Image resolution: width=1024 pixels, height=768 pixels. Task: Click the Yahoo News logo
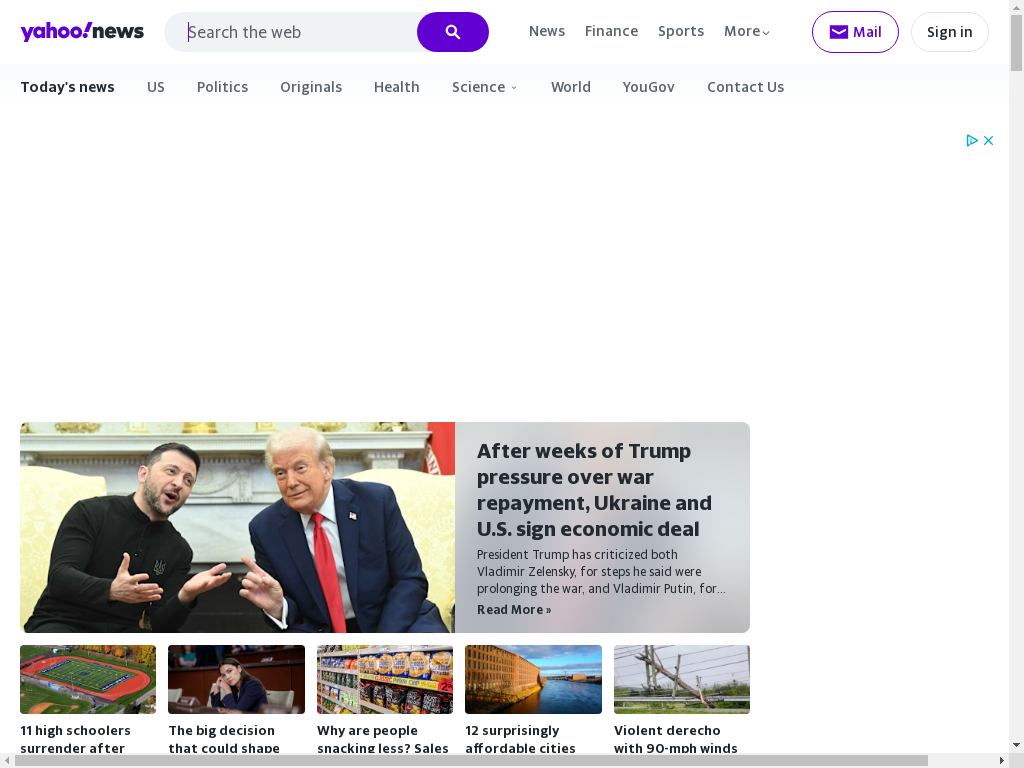pos(82,31)
